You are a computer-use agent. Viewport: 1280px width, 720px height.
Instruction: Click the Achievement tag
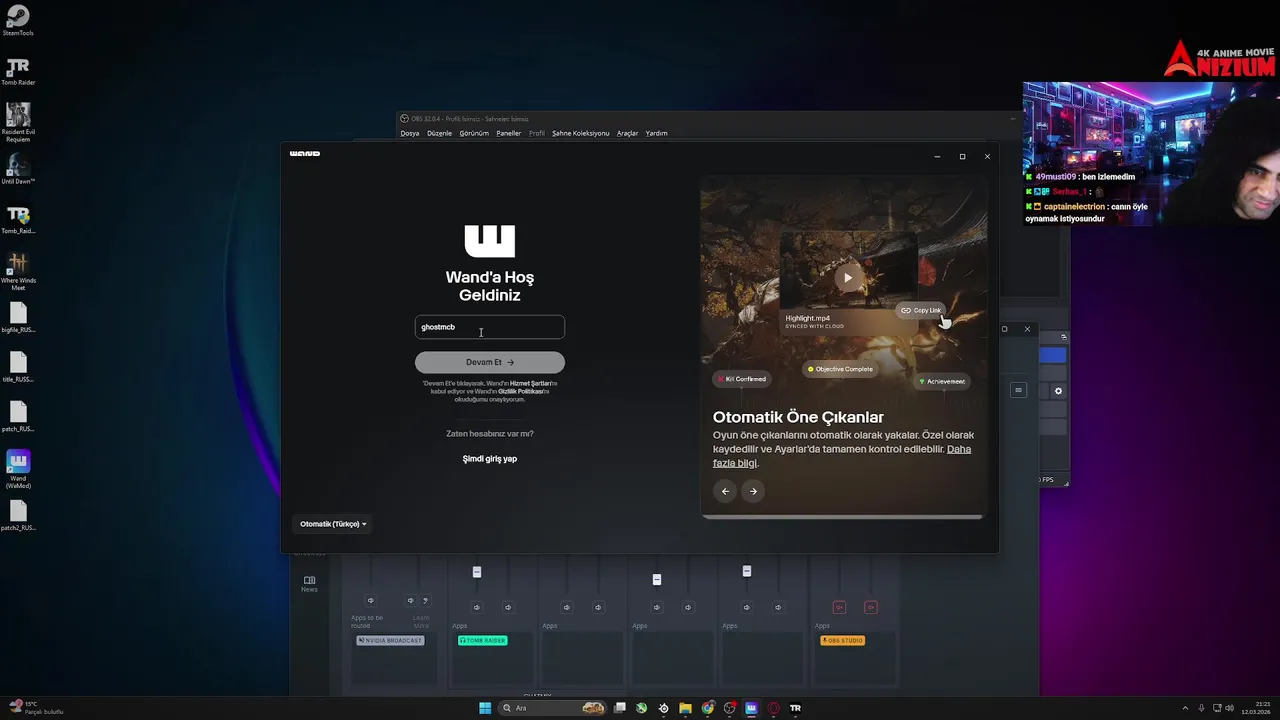point(941,381)
